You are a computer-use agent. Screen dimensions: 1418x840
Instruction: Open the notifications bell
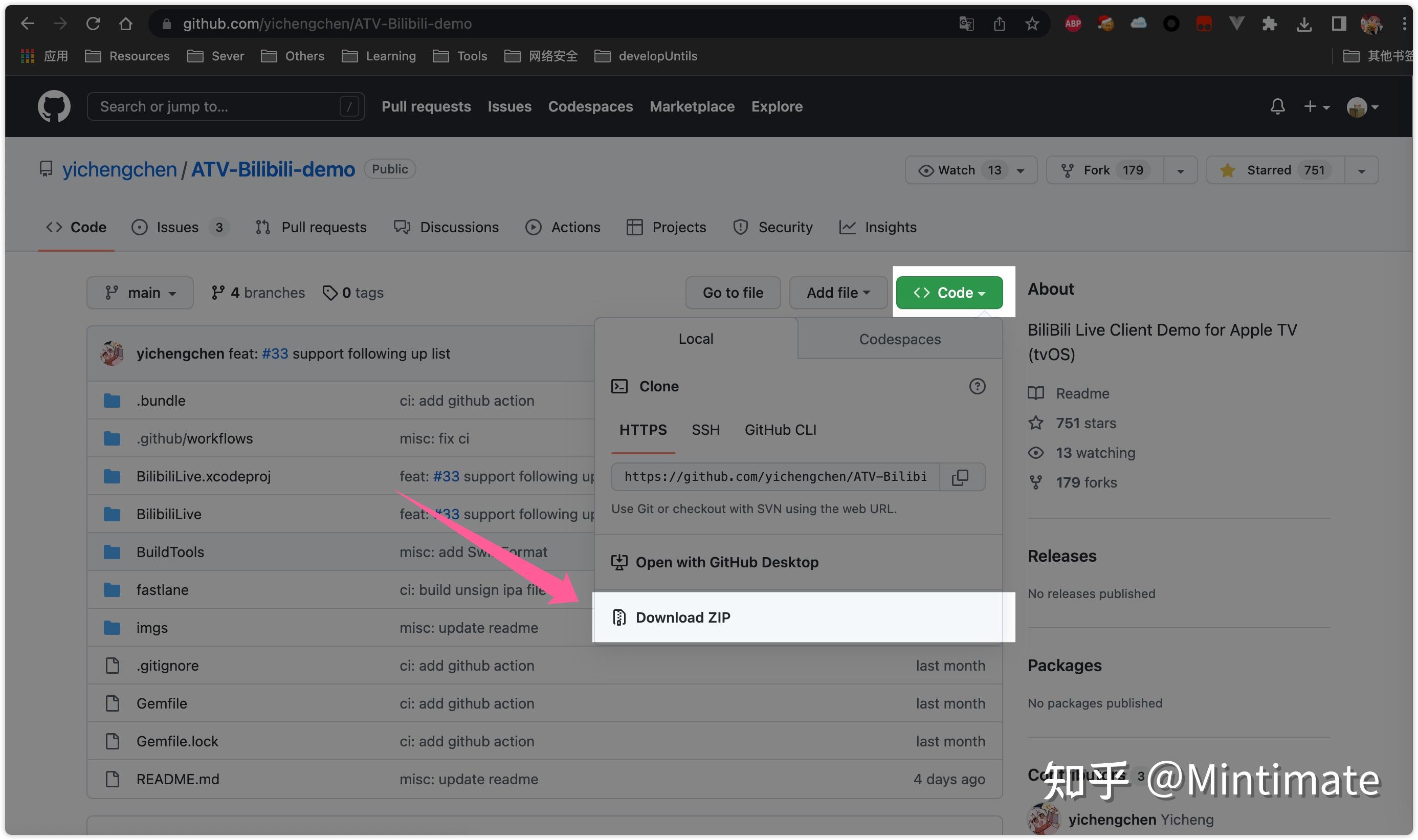[1277, 106]
